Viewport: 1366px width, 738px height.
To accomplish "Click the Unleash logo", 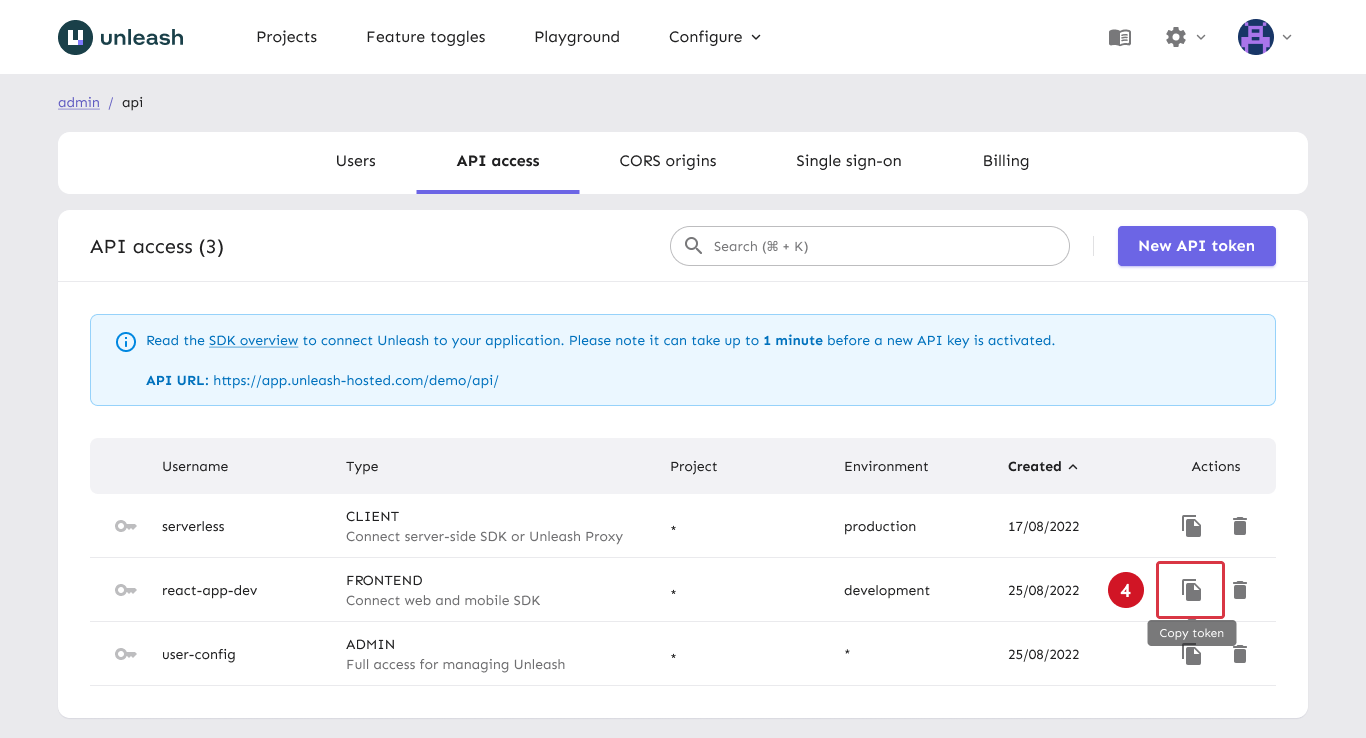I will (x=121, y=37).
